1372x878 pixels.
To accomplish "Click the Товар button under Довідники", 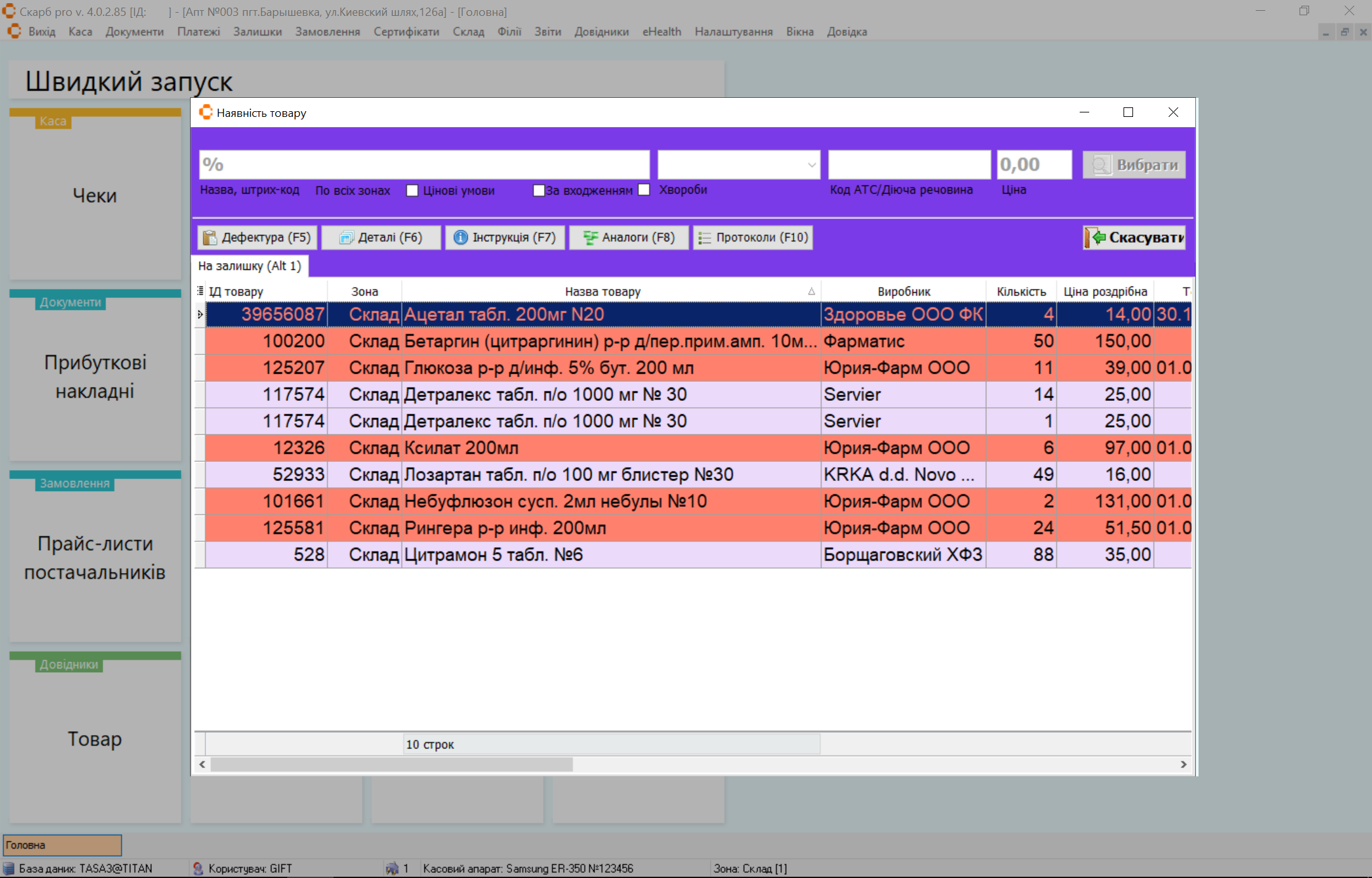I will [94, 739].
